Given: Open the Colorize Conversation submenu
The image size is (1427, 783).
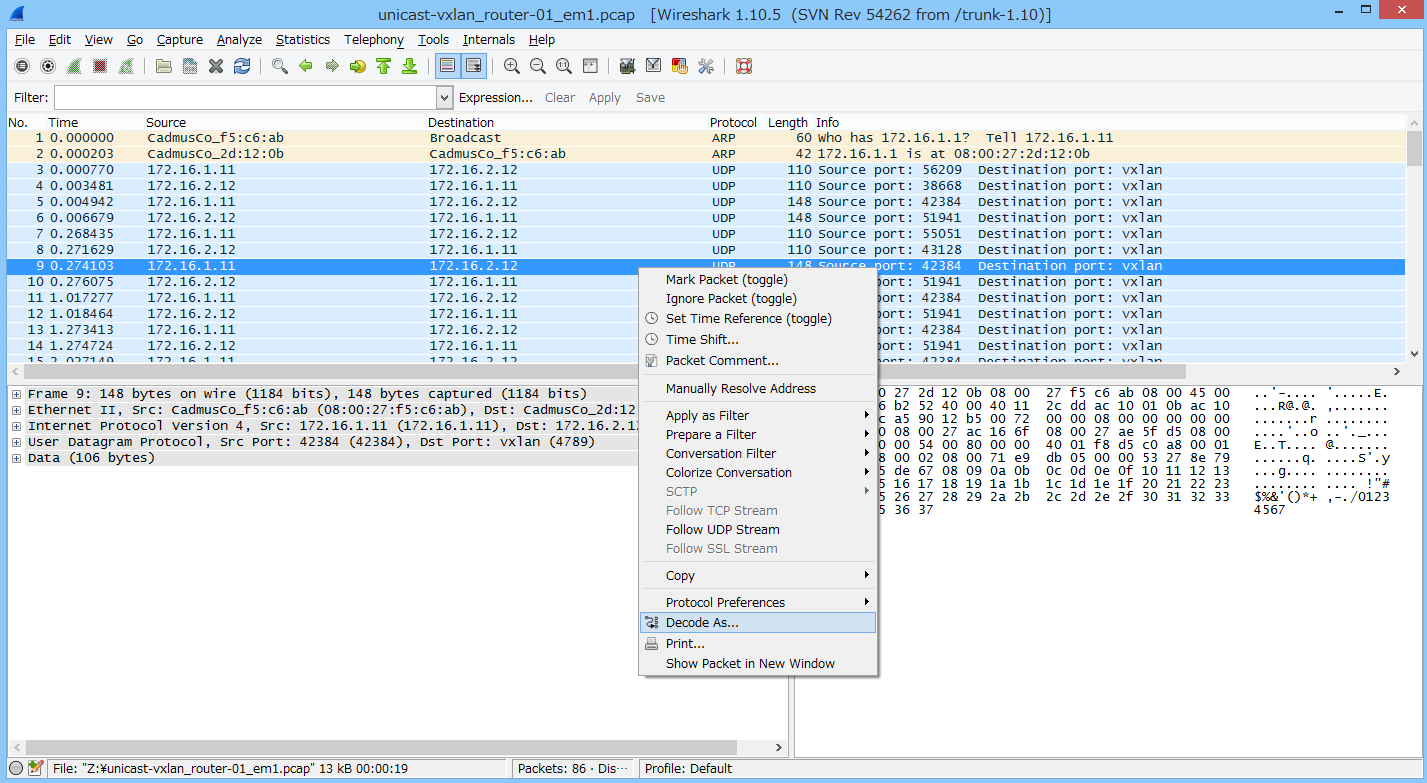Looking at the screenshot, I should 757,472.
